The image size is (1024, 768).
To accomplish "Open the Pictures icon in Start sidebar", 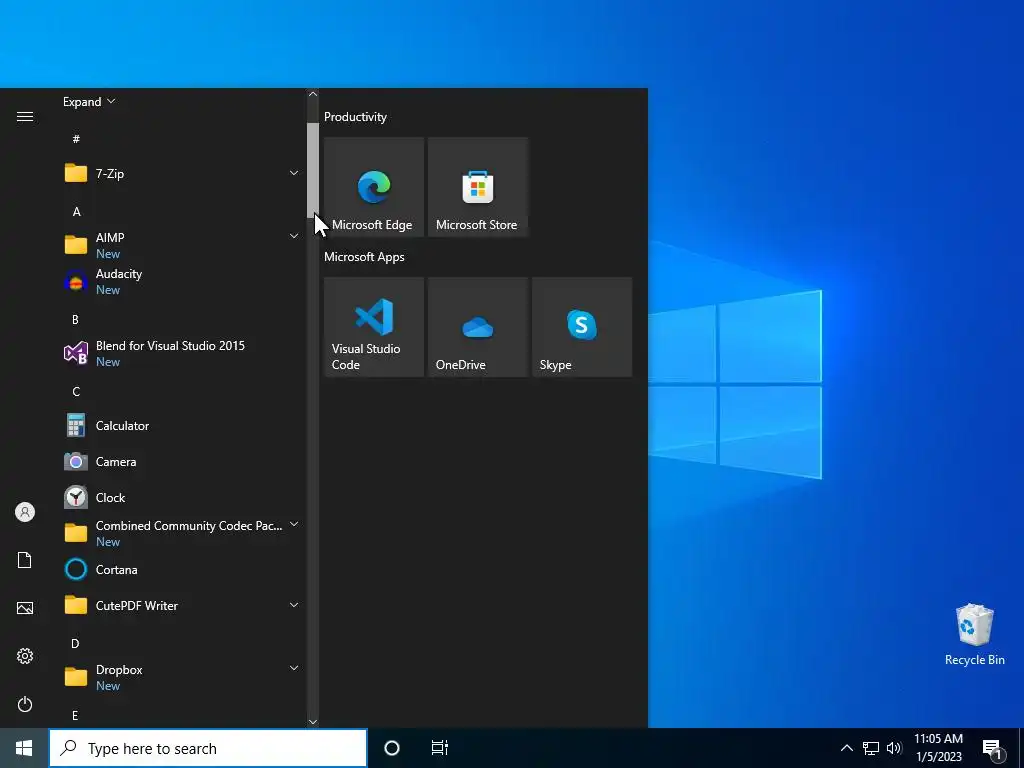I will coord(25,608).
